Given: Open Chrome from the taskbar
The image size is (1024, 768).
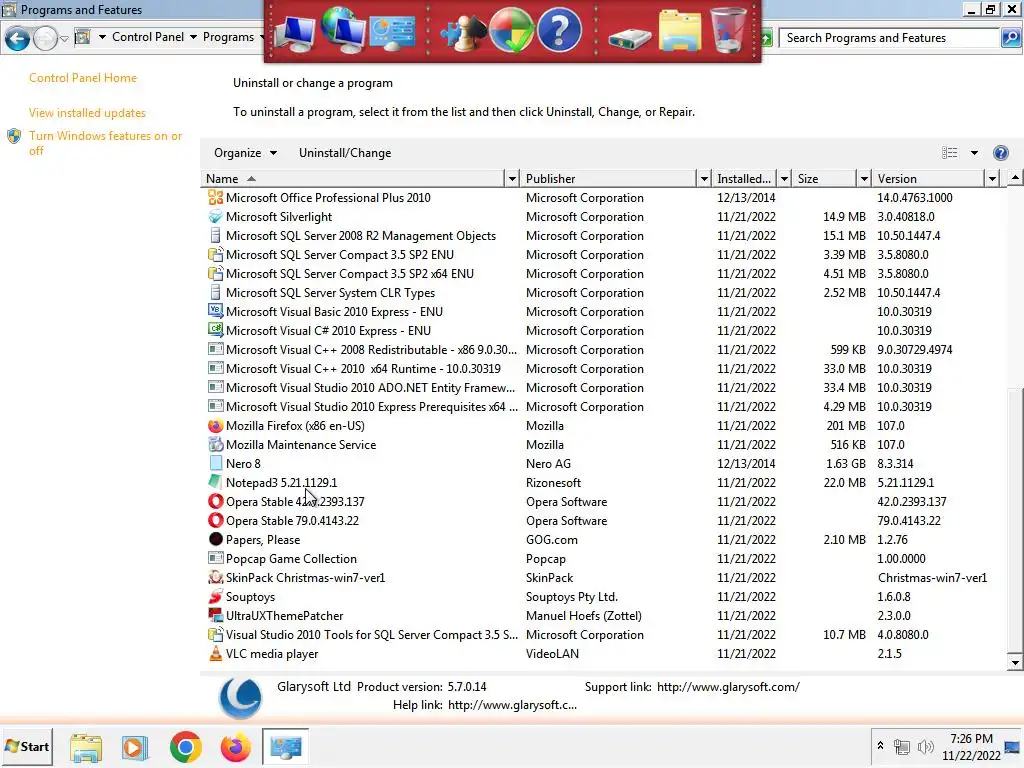Looking at the screenshot, I should click(185, 747).
